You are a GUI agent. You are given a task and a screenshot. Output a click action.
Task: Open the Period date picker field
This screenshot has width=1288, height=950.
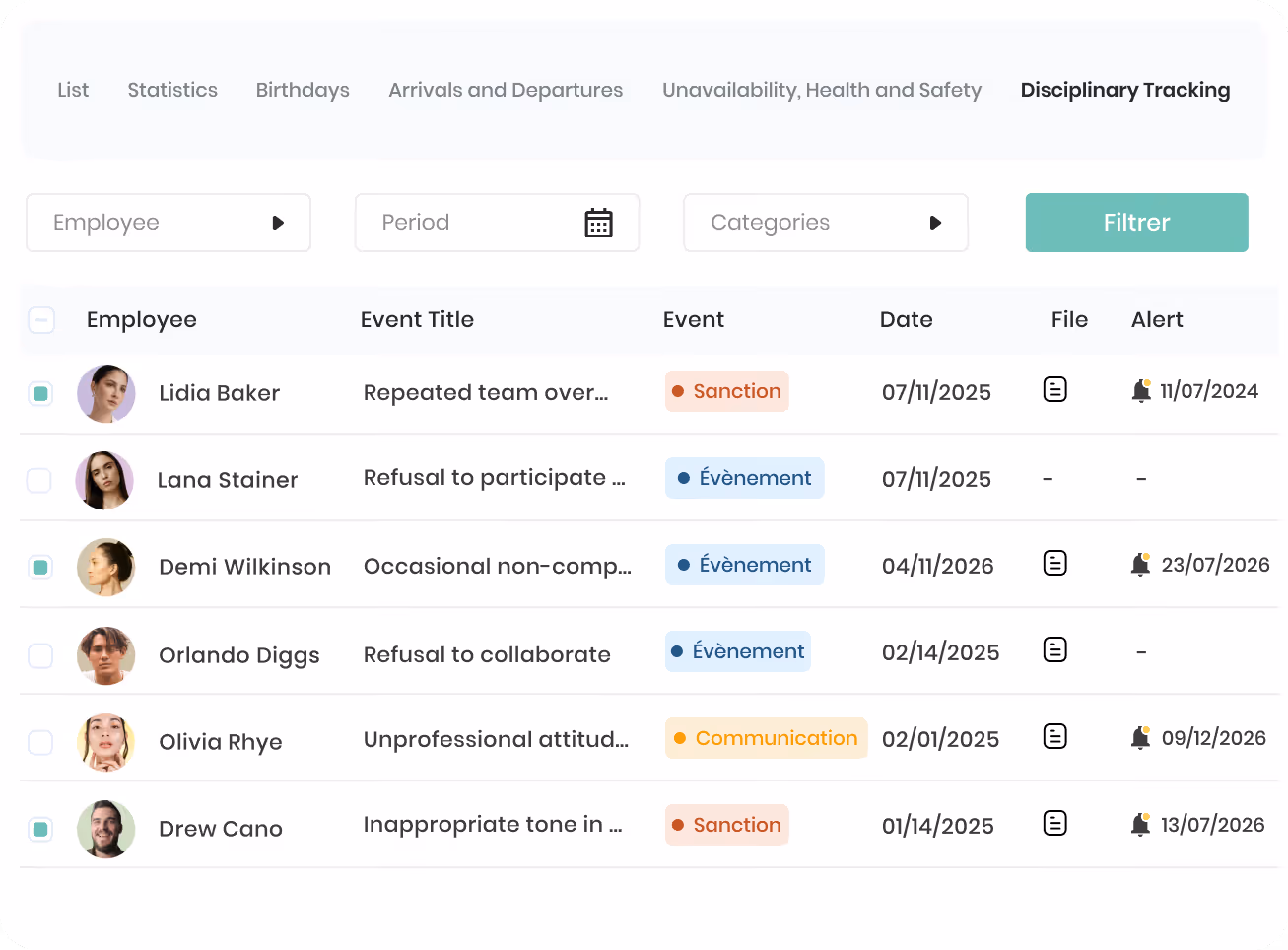(x=497, y=223)
